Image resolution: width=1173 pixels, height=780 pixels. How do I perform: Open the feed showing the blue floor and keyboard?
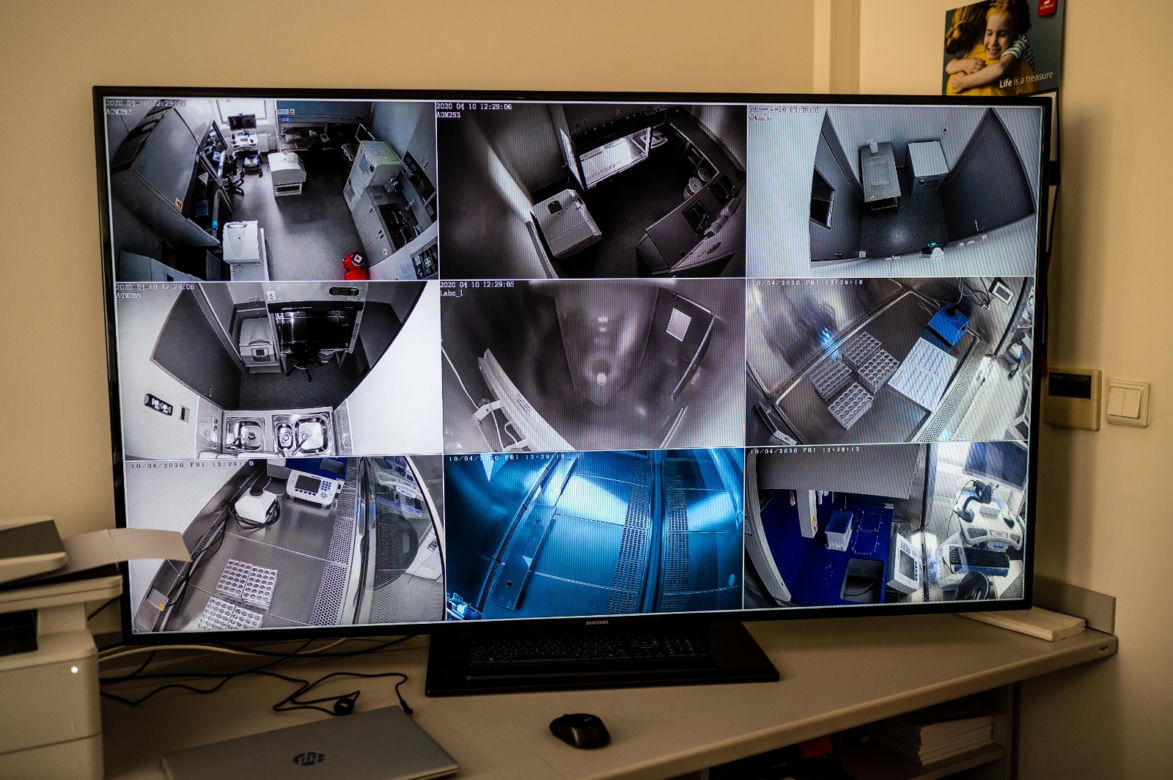887,523
